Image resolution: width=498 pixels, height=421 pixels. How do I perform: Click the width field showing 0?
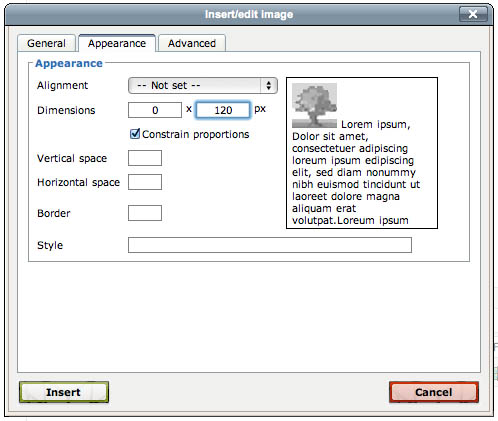pyautogui.click(x=155, y=110)
